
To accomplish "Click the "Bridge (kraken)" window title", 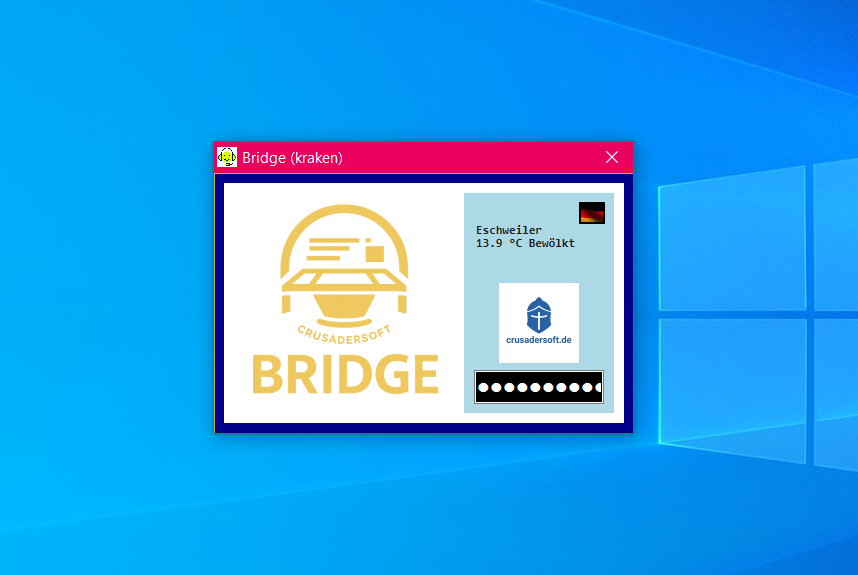I will coord(292,158).
